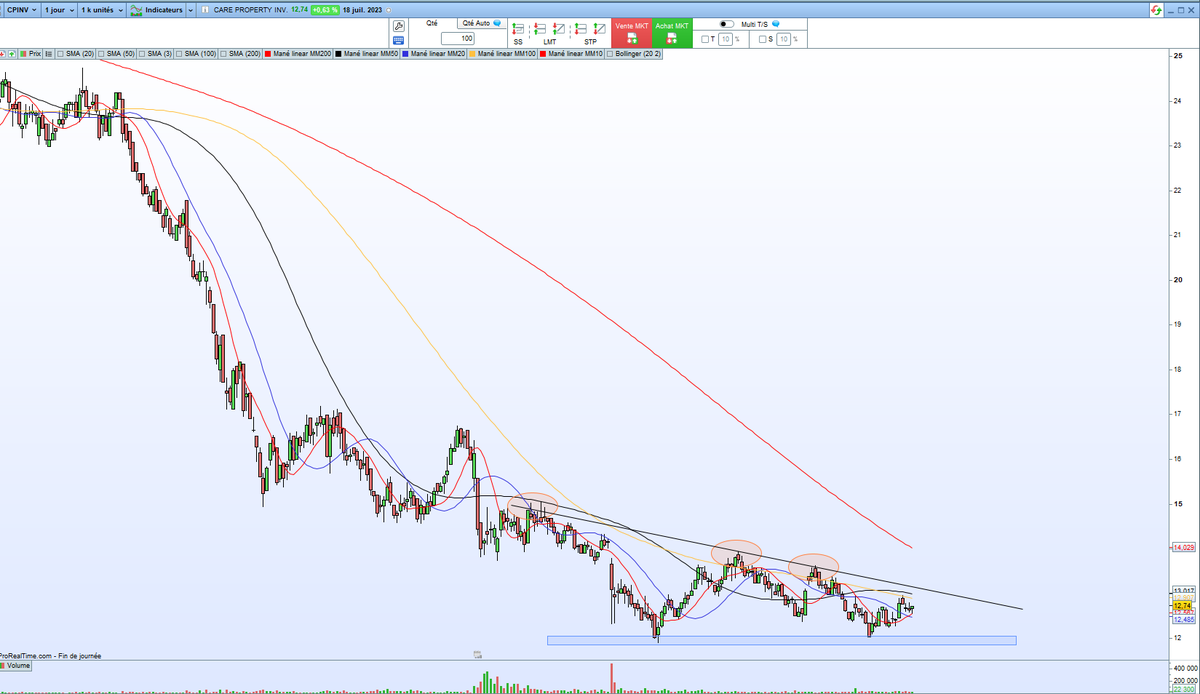Screen dimensions: 1200x694
Task: Toggle the SMA (100) checkbox
Action: point(178,54)
